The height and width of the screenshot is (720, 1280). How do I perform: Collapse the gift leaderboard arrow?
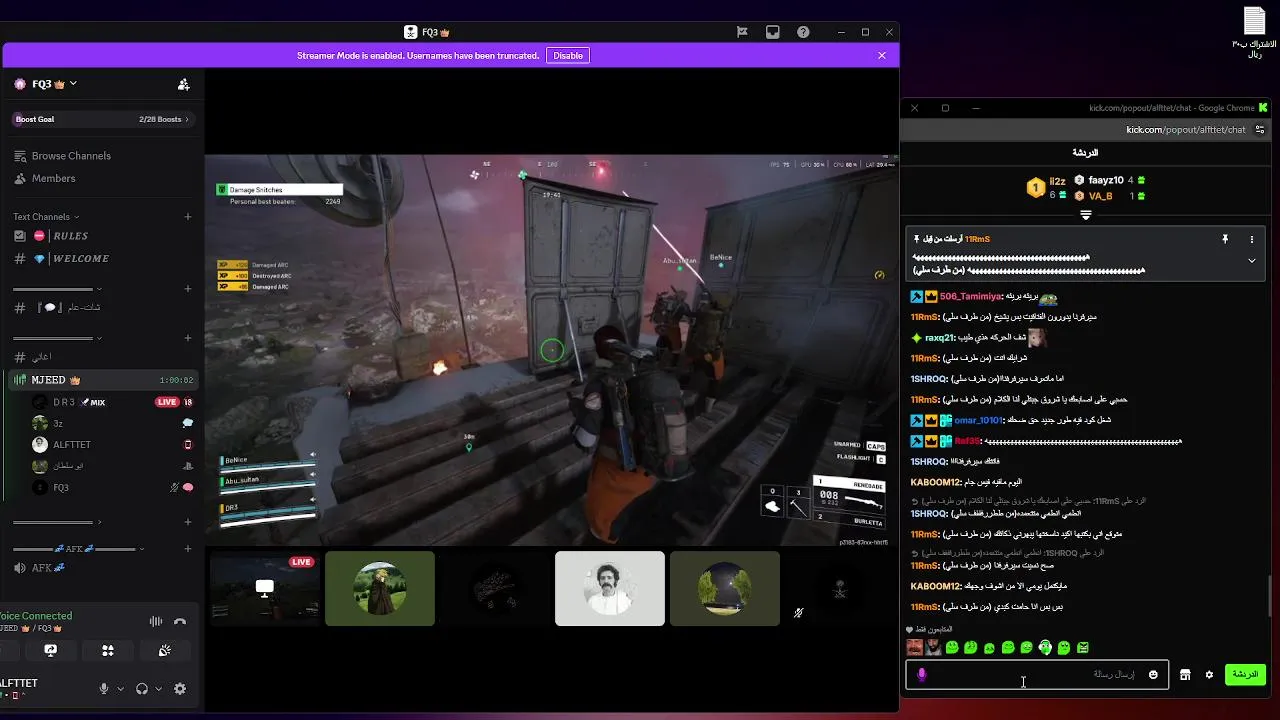tap(1086, 215)
